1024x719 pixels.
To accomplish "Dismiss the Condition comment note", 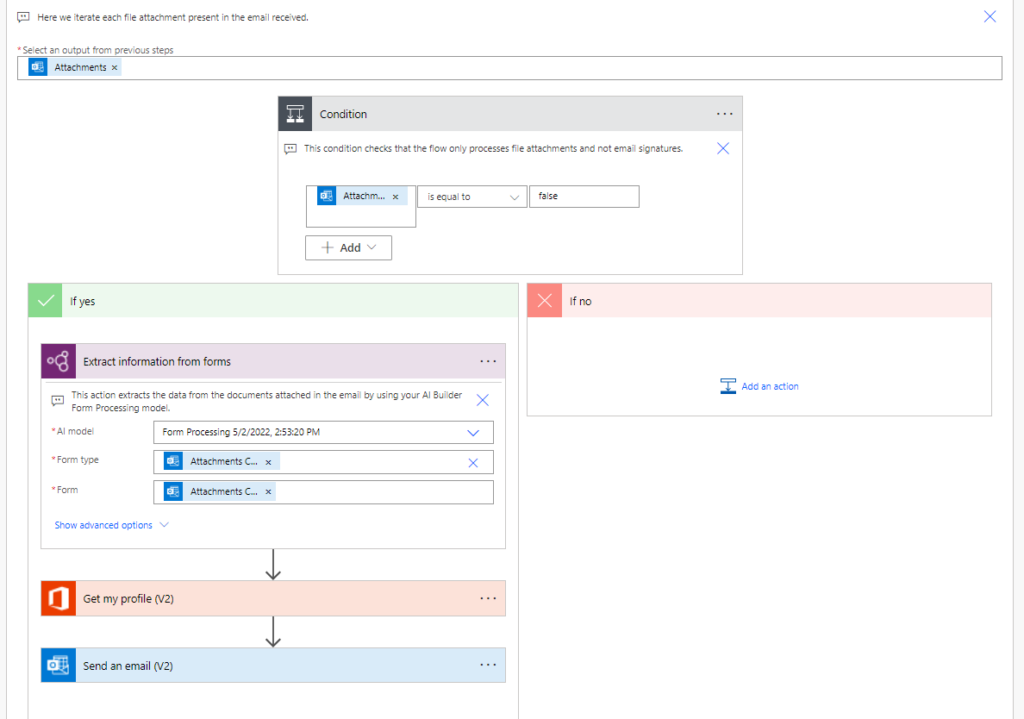I will click(x=723, y=148).
